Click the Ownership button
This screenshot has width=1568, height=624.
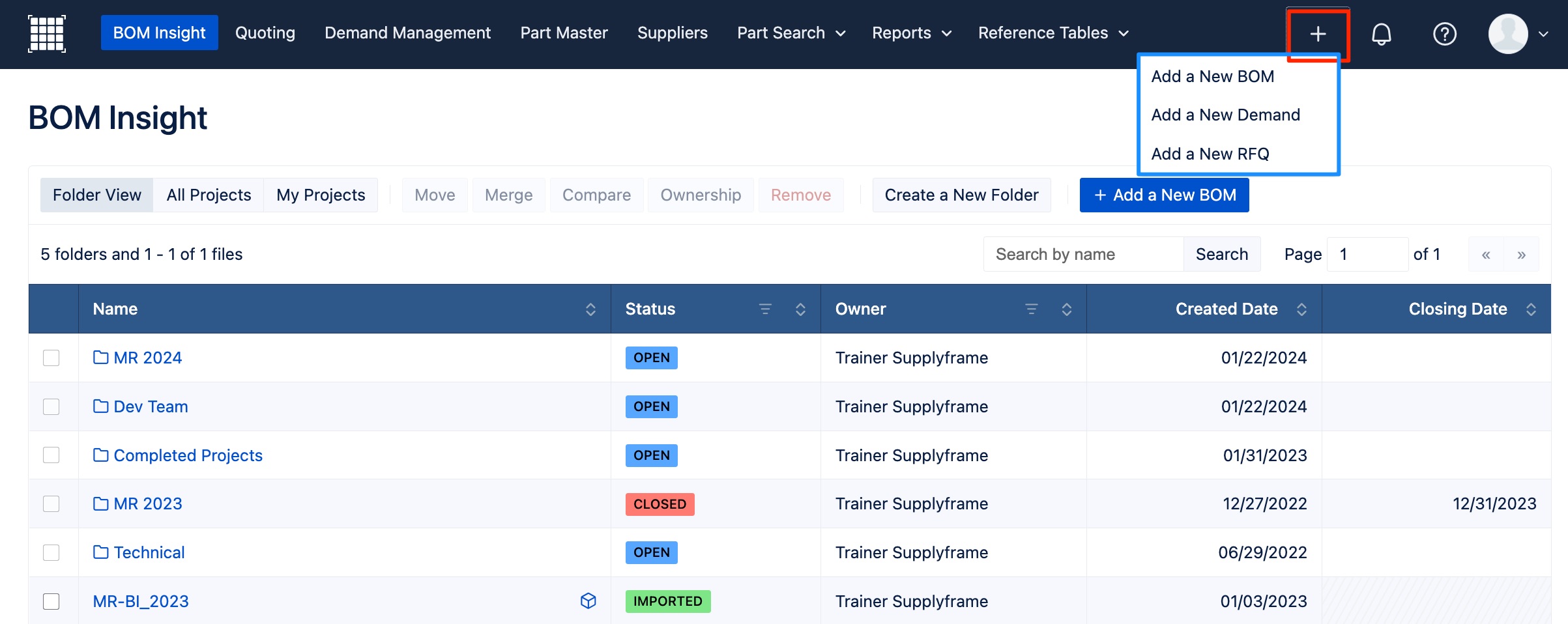[x=701, y=195]
